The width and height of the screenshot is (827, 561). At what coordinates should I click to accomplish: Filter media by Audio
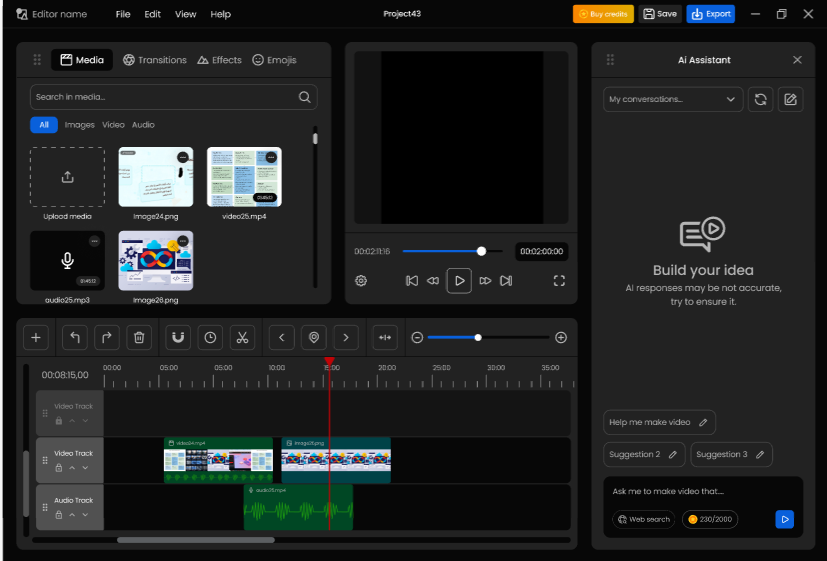[x=143, y=125]
